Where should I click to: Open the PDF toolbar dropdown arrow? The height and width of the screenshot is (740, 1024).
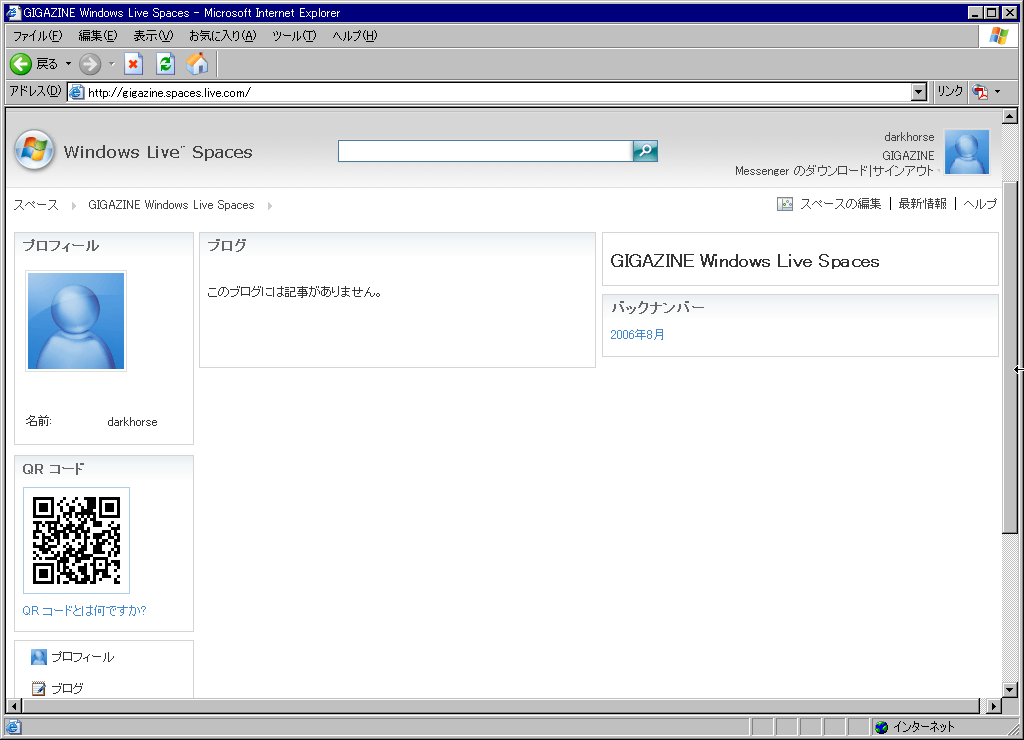tap(997, 92)
